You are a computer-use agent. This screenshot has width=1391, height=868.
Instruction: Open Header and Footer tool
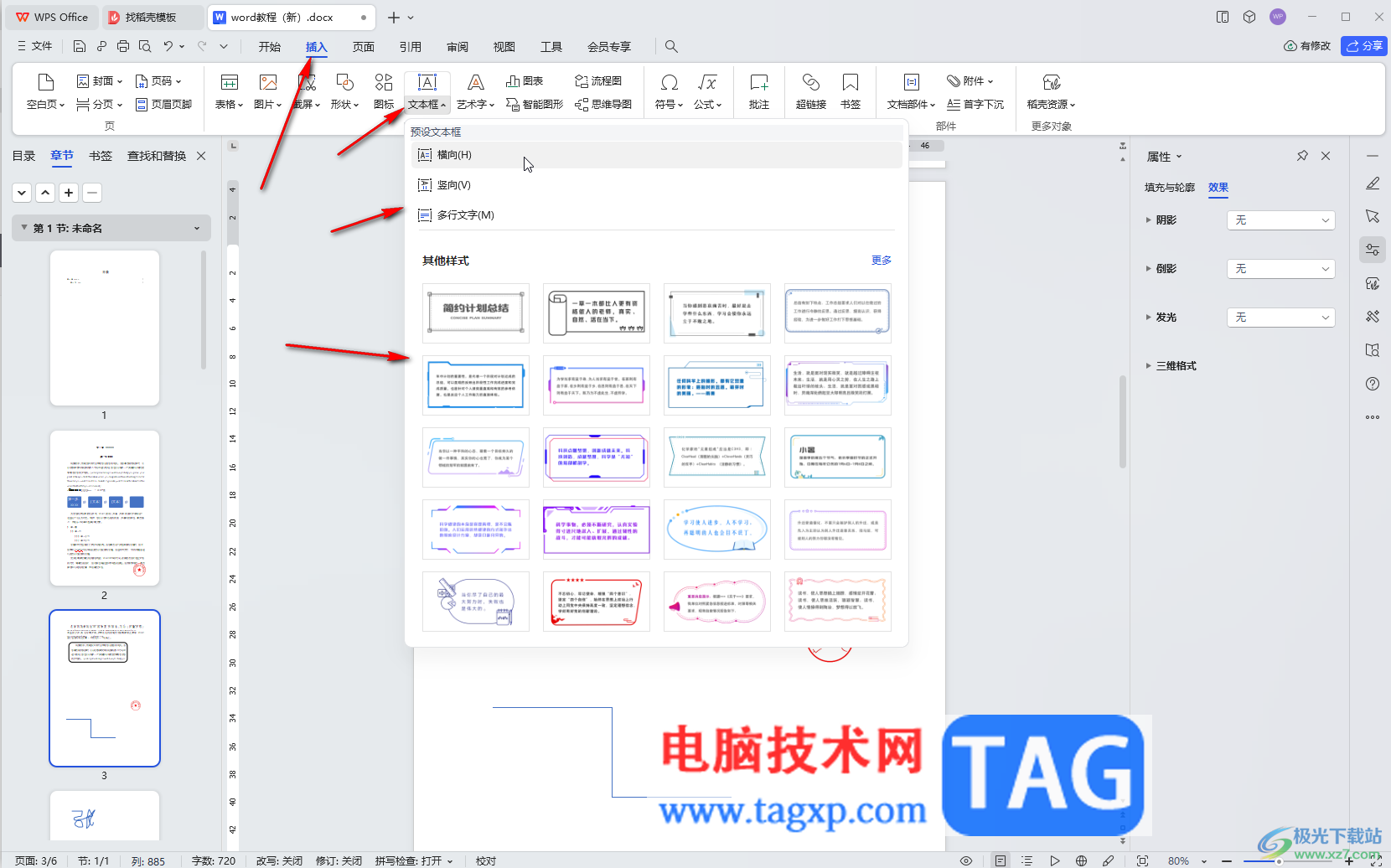pyautogui.click(x=164, y=105)
